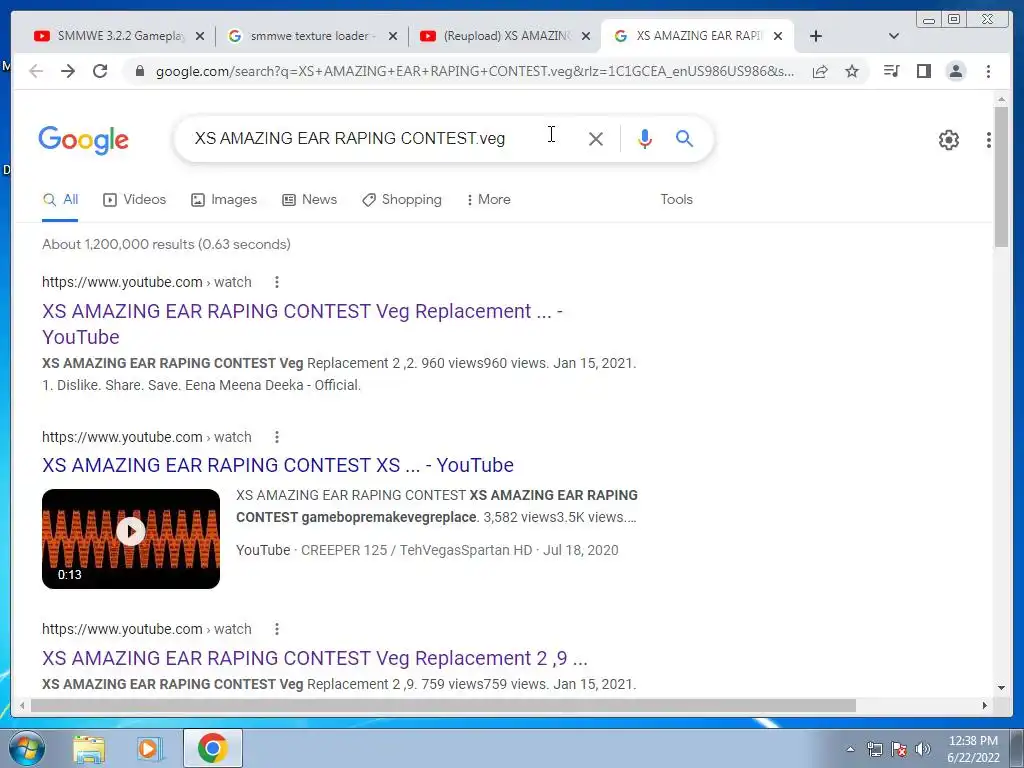
Task: Open Google apps dots beside gear
Action: pos(989,140)
